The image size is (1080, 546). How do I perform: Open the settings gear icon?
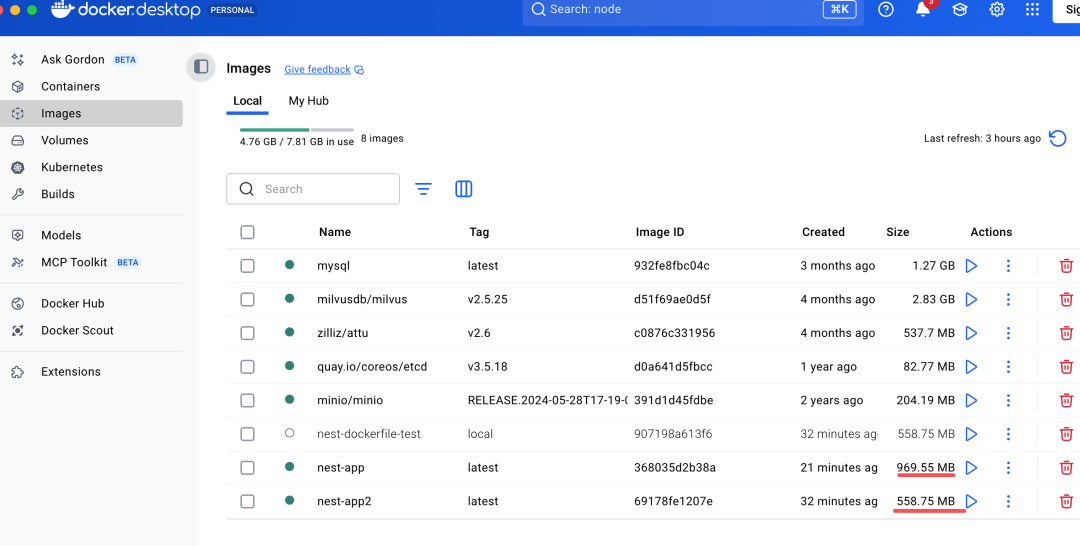997,10
